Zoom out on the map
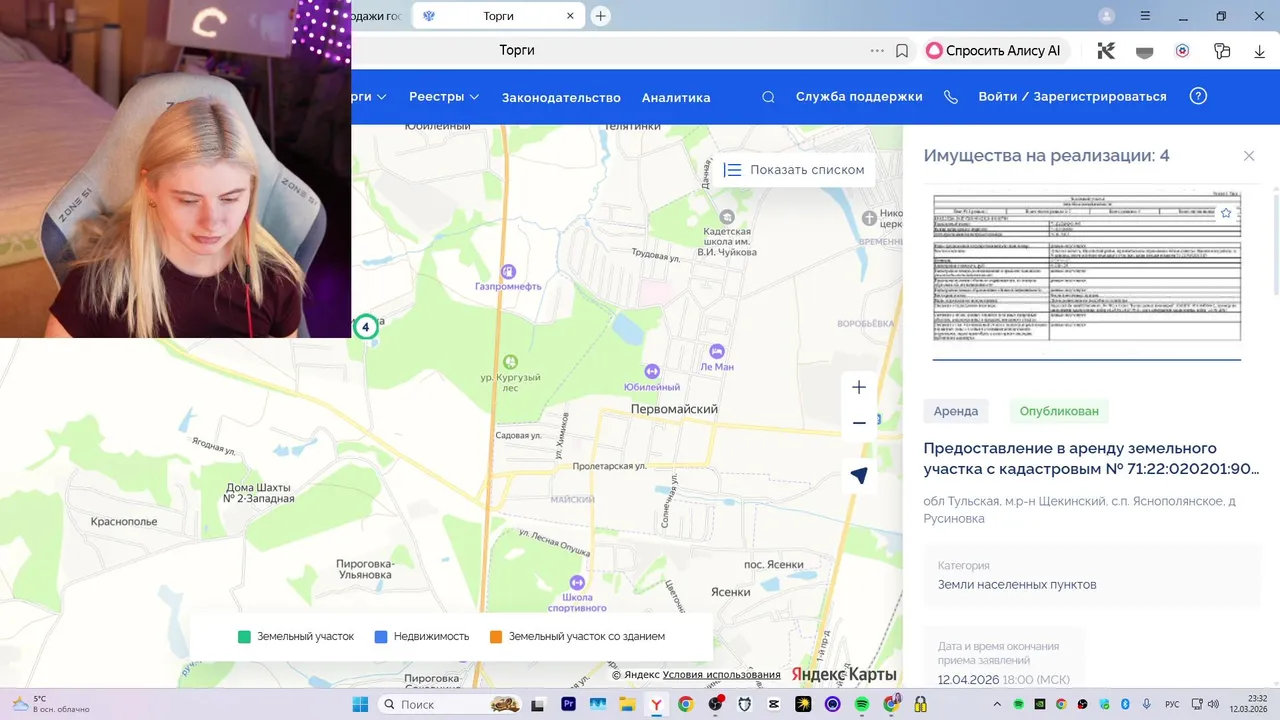The width and height of the screenshot is (1280, 720). click(x=859, y=423)
